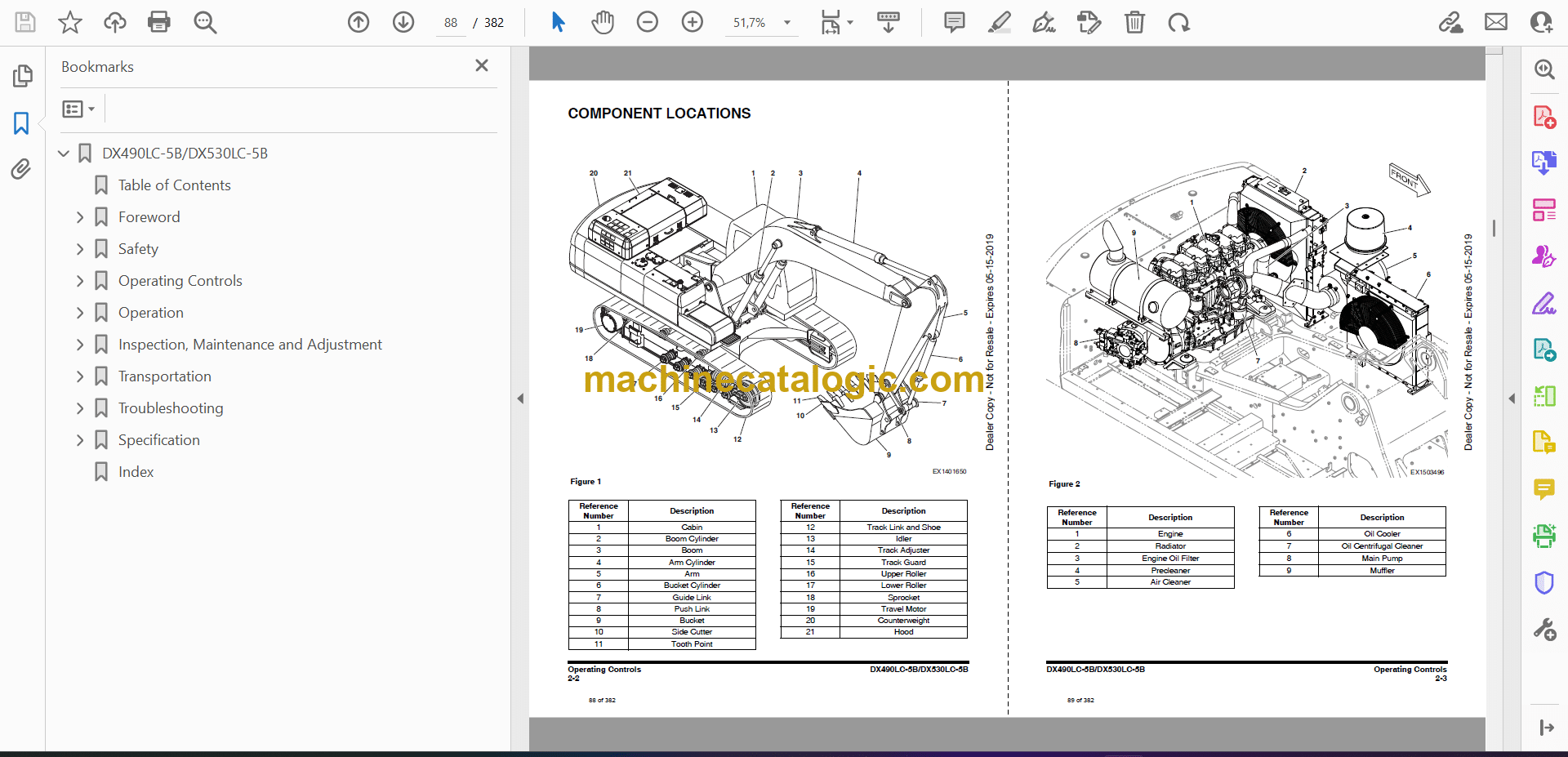Share a link to the file

(1451, 22)
